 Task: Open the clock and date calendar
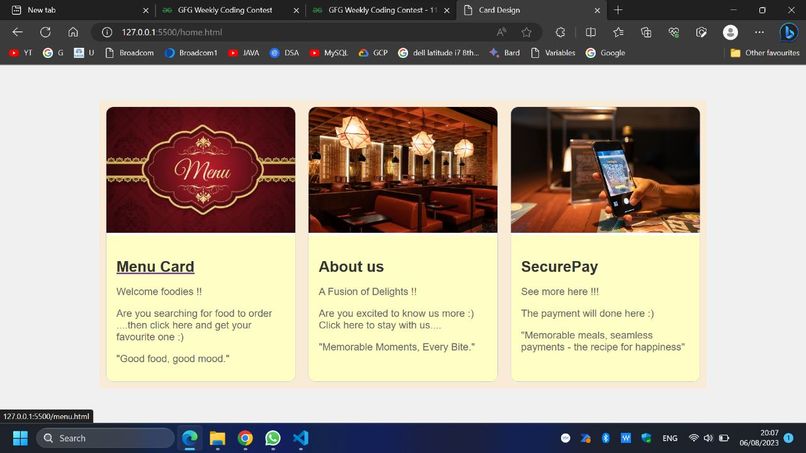click(x=759, y=438)
